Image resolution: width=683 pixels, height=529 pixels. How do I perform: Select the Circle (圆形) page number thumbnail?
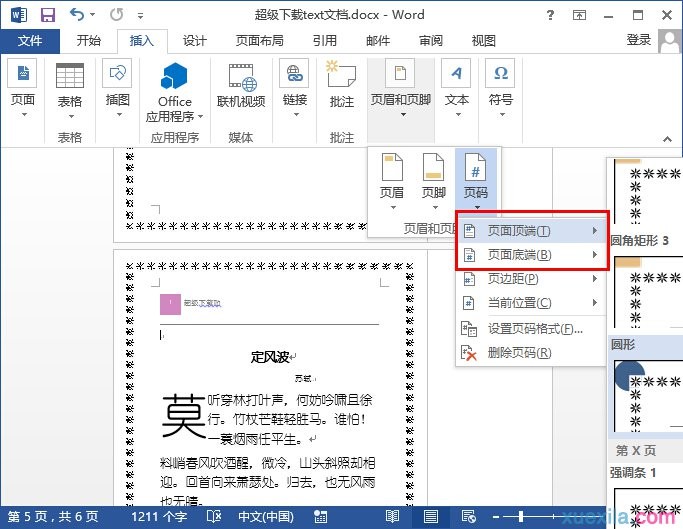[646, 395]
